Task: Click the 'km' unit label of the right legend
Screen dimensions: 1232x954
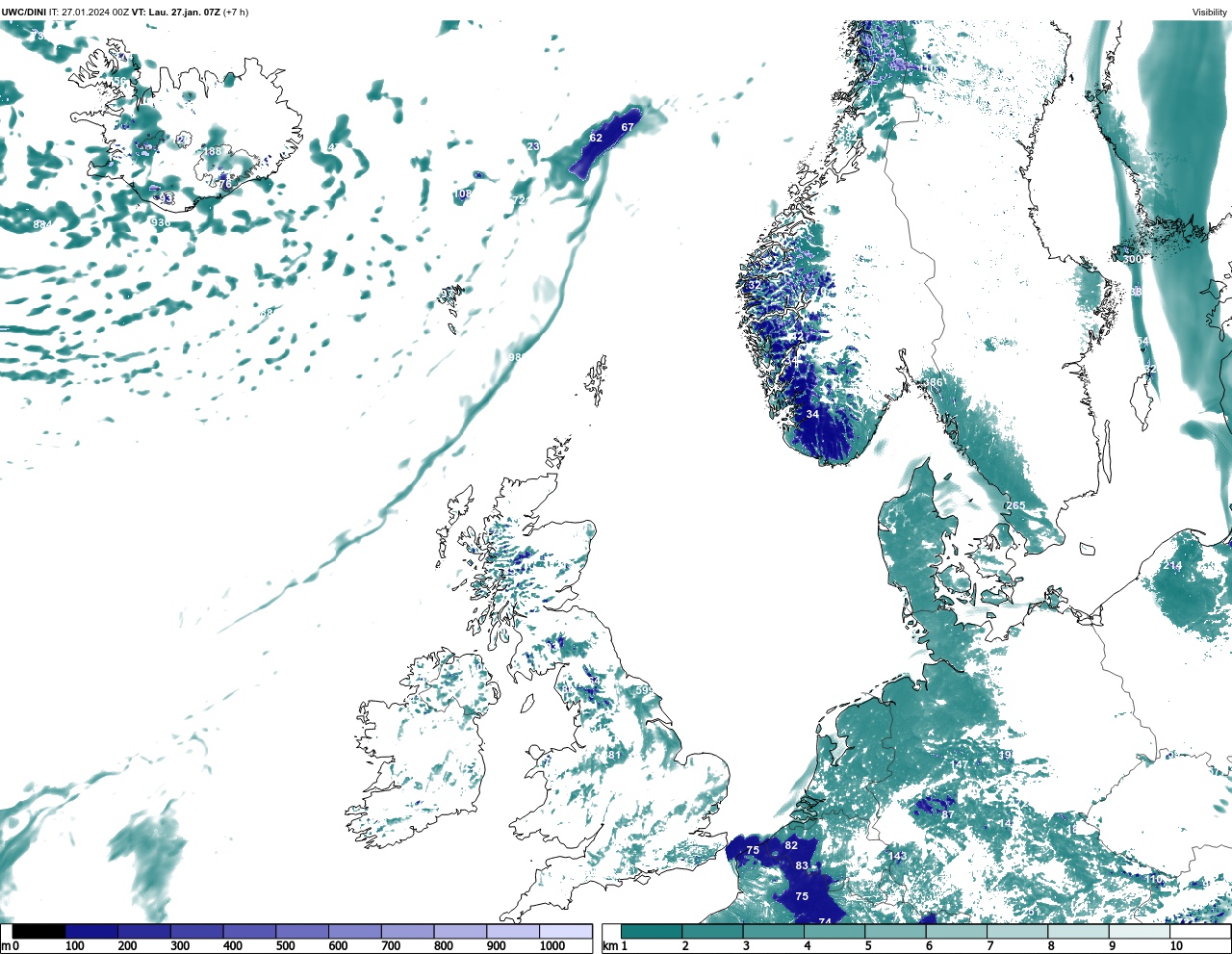Action: point(610,947)
